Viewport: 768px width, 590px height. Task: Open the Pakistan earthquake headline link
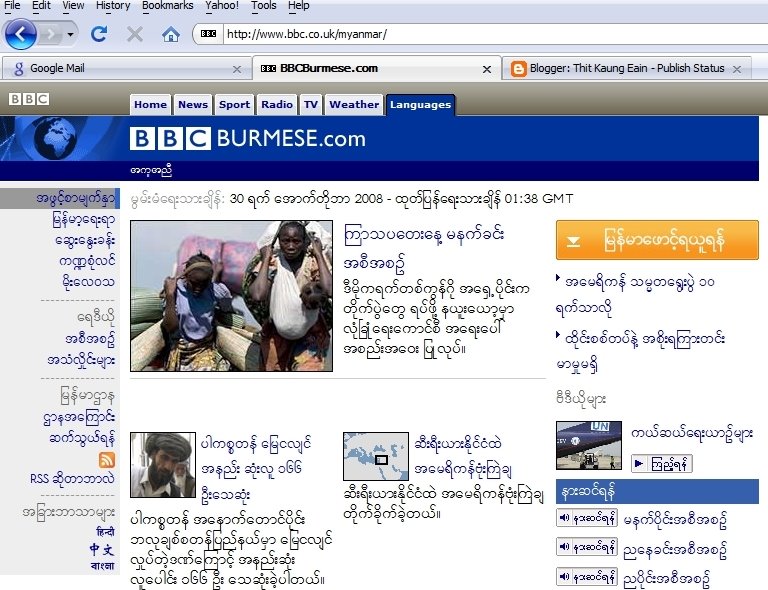(x=256, y=469)
